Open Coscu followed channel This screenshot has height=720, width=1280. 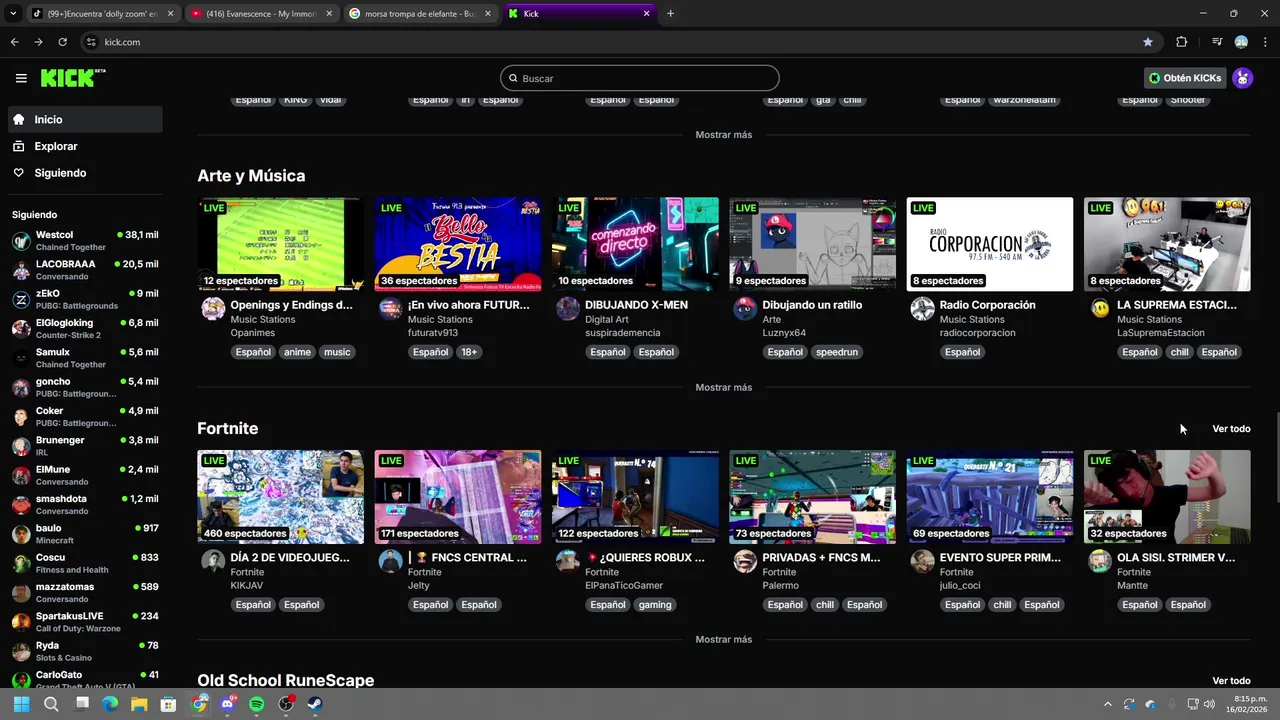85,563
